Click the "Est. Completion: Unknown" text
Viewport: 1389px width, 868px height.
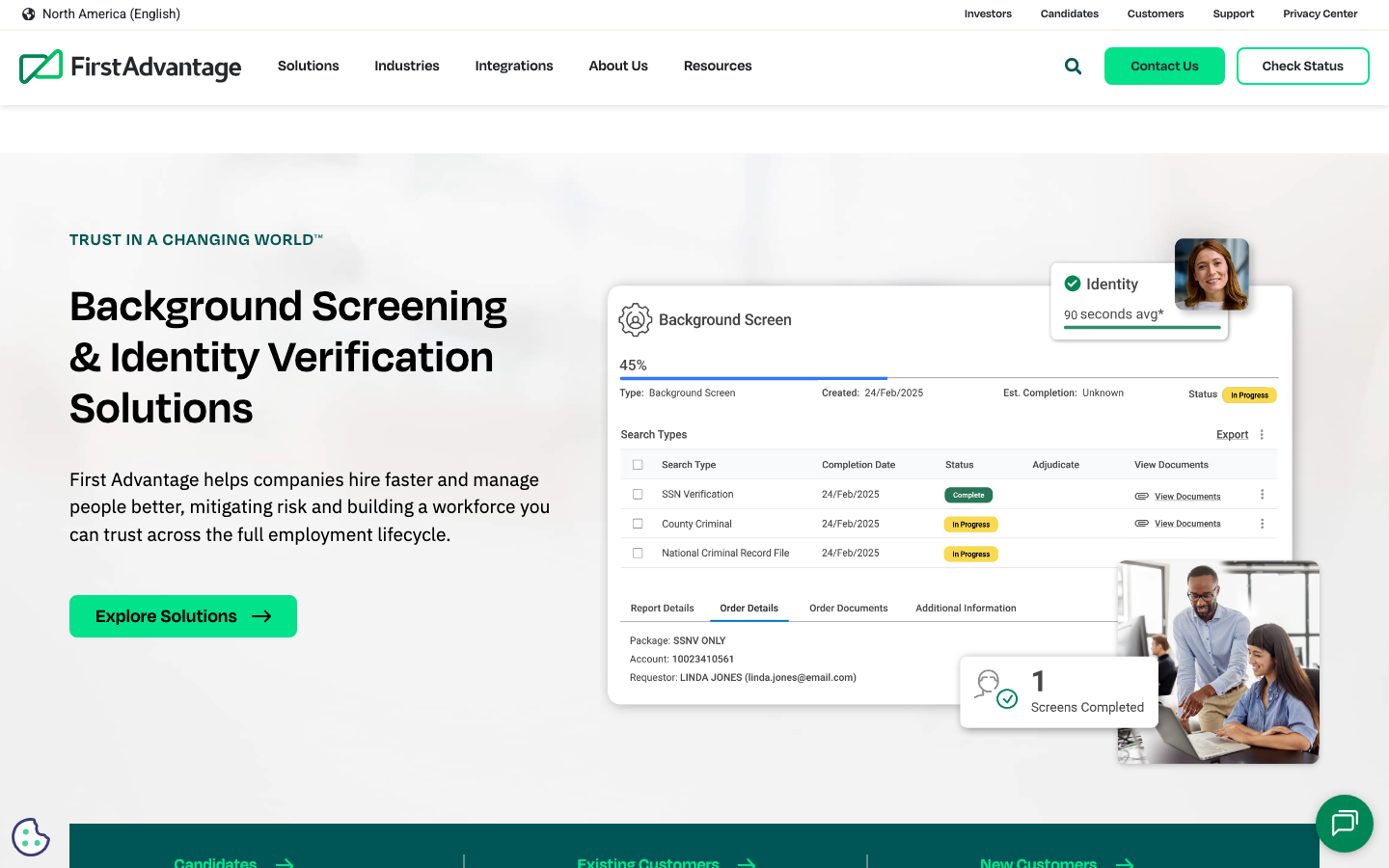[1063, 393]
